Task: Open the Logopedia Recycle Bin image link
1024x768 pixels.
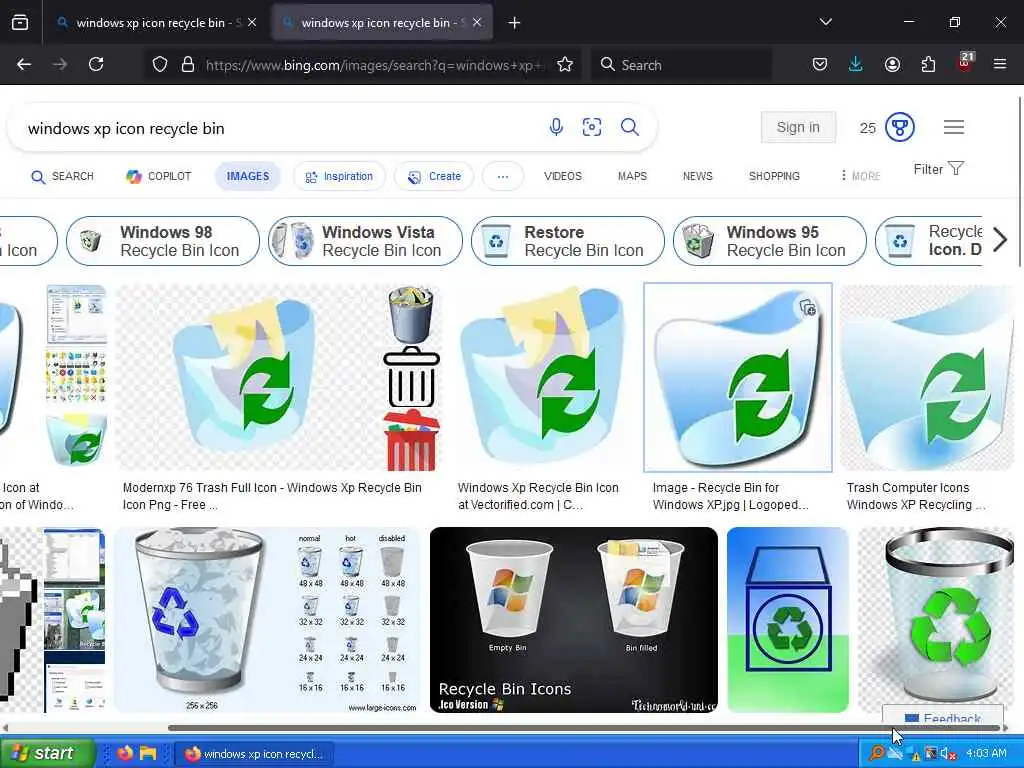Action: 730,496
